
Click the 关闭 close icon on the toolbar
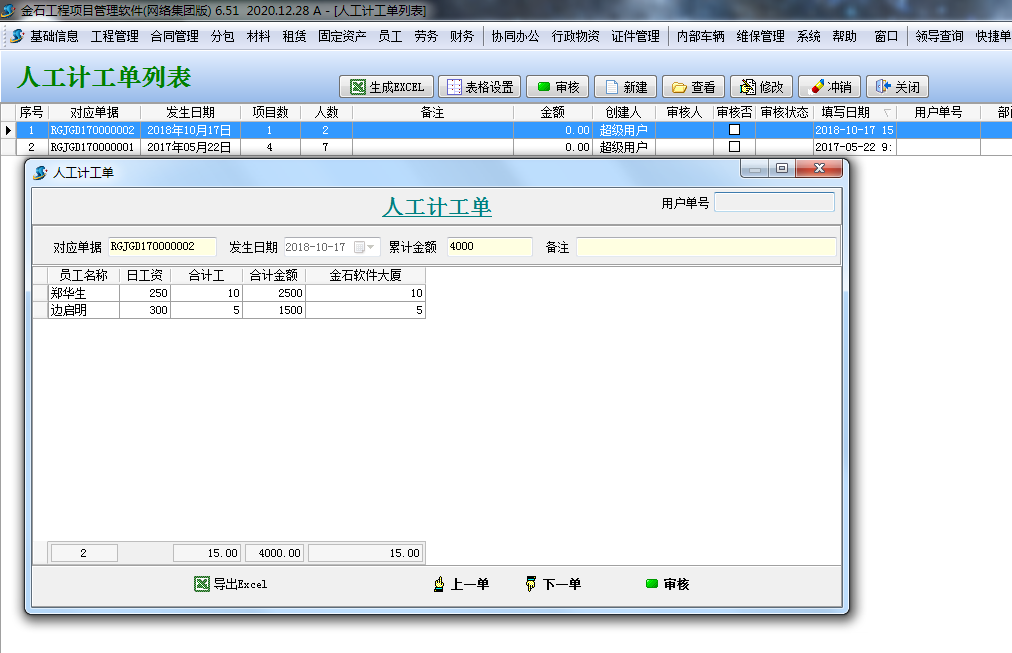pos(897,86)
